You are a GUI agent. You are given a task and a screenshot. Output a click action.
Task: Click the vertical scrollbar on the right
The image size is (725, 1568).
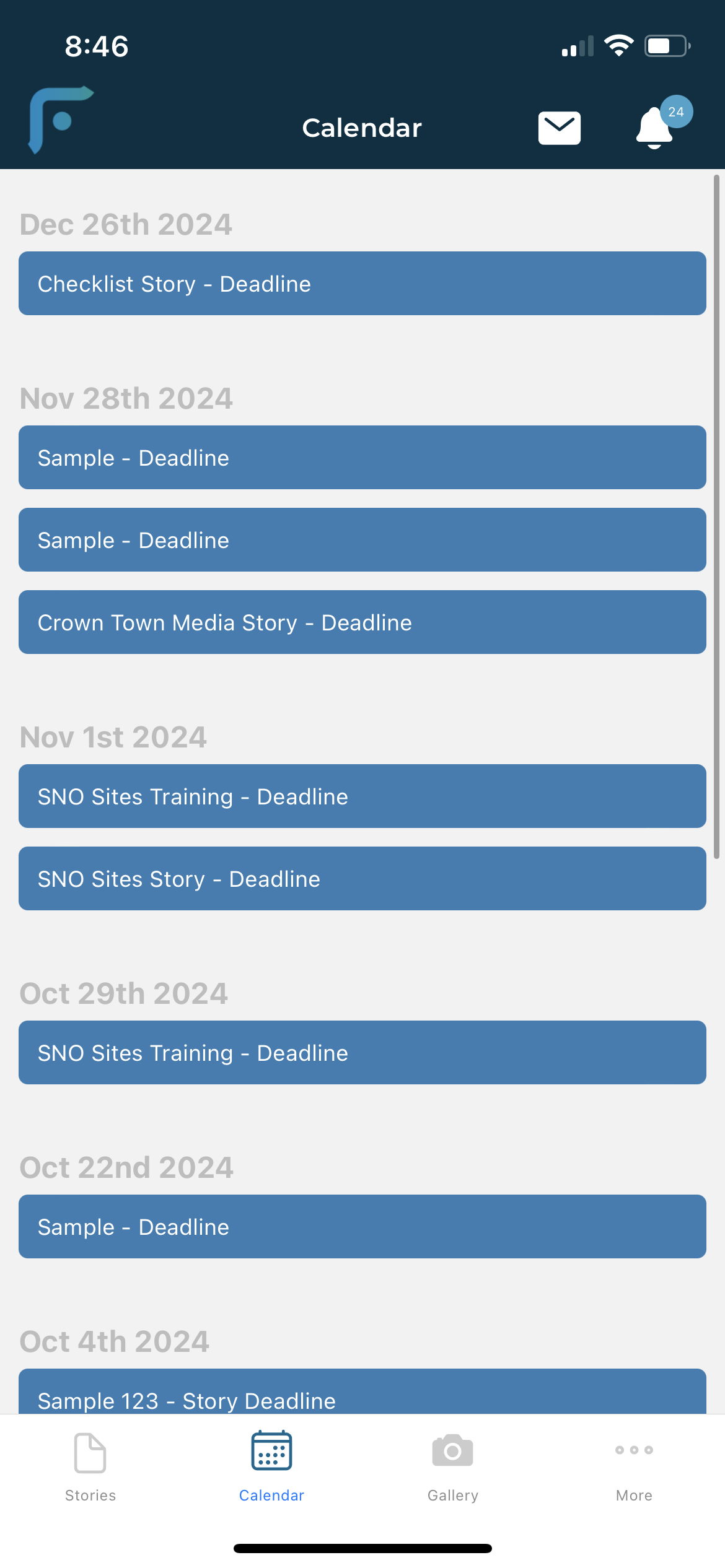[x=716, y=516]
